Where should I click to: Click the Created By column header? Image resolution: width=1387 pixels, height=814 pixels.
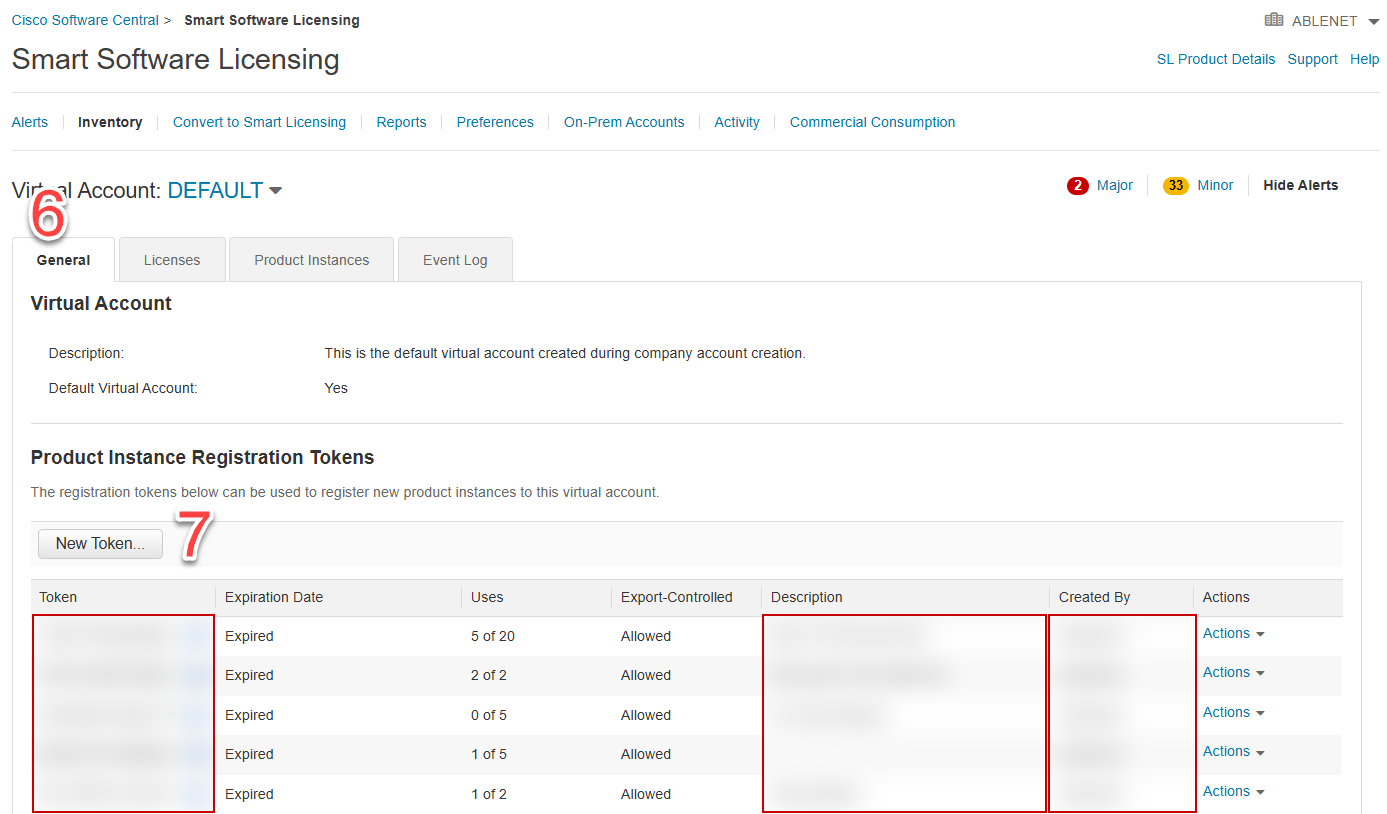pyautogui.click(x=1094, y=597)
